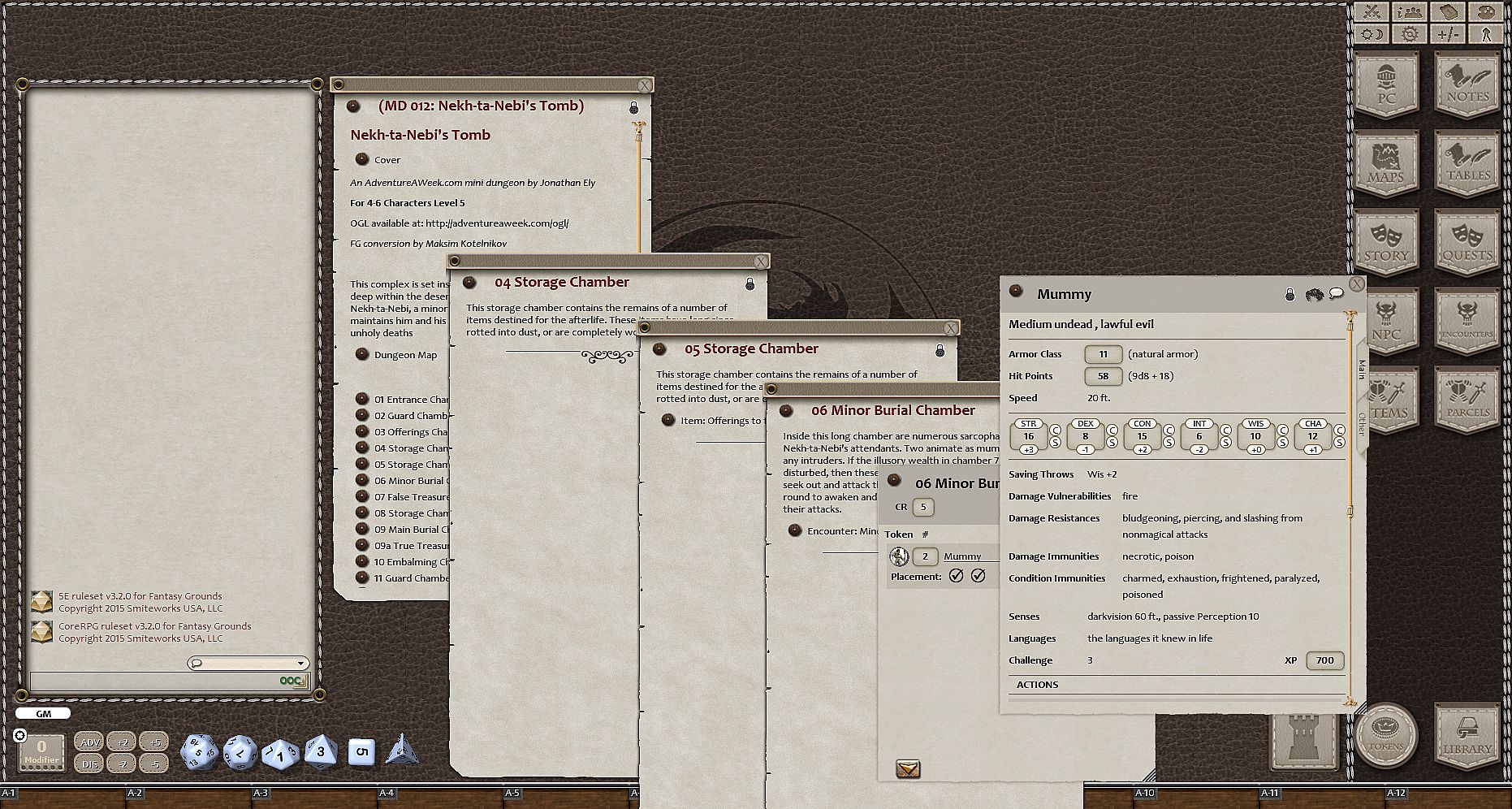Pick the d20 die
This screenshot has height=809, width=1512.
tap(199, 751)
